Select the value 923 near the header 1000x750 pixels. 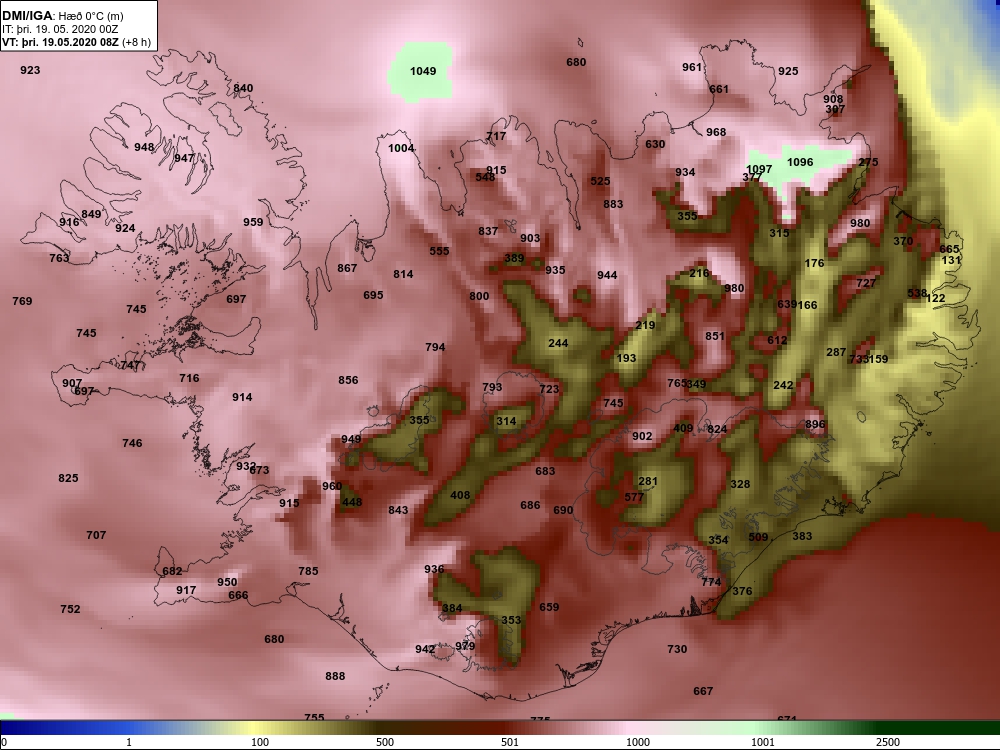tap(30, 70)
